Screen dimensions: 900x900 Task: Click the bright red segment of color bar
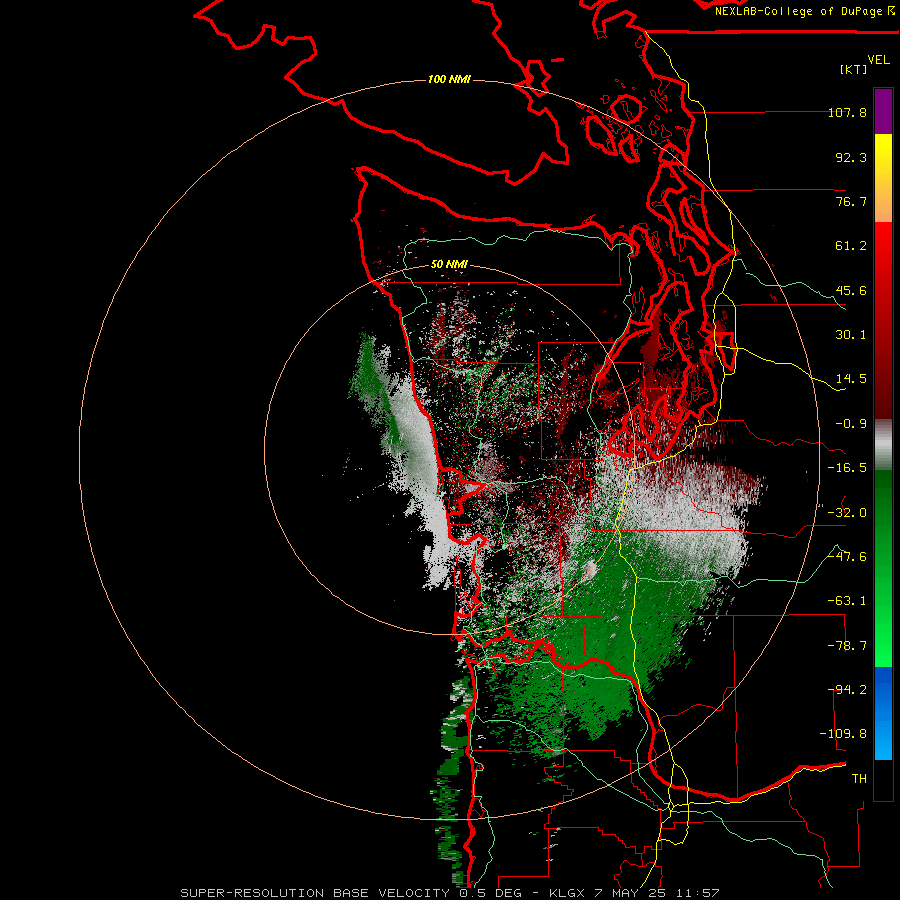point(883,320)
